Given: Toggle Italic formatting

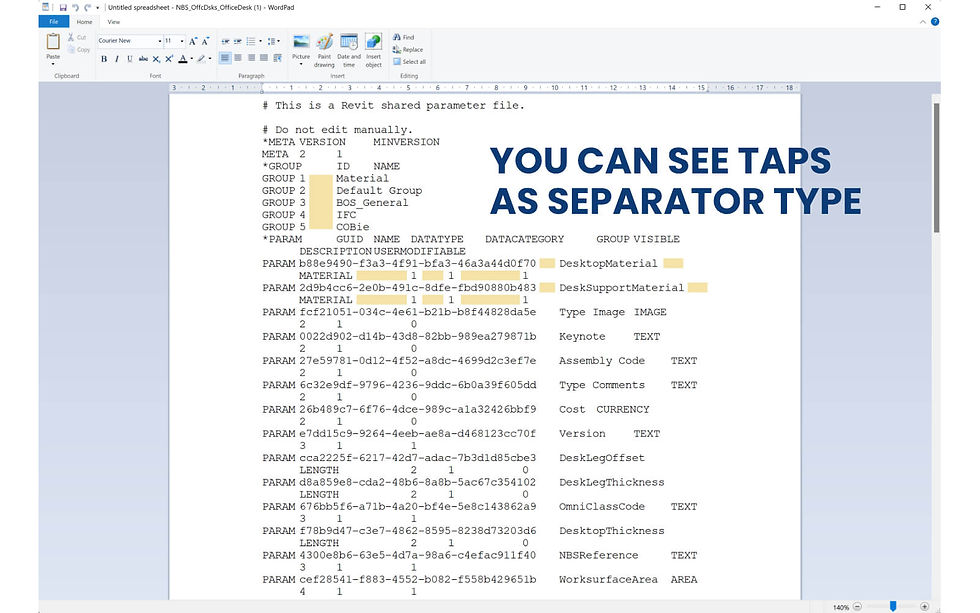Looking at the screenshot, I should pos(117,59).
